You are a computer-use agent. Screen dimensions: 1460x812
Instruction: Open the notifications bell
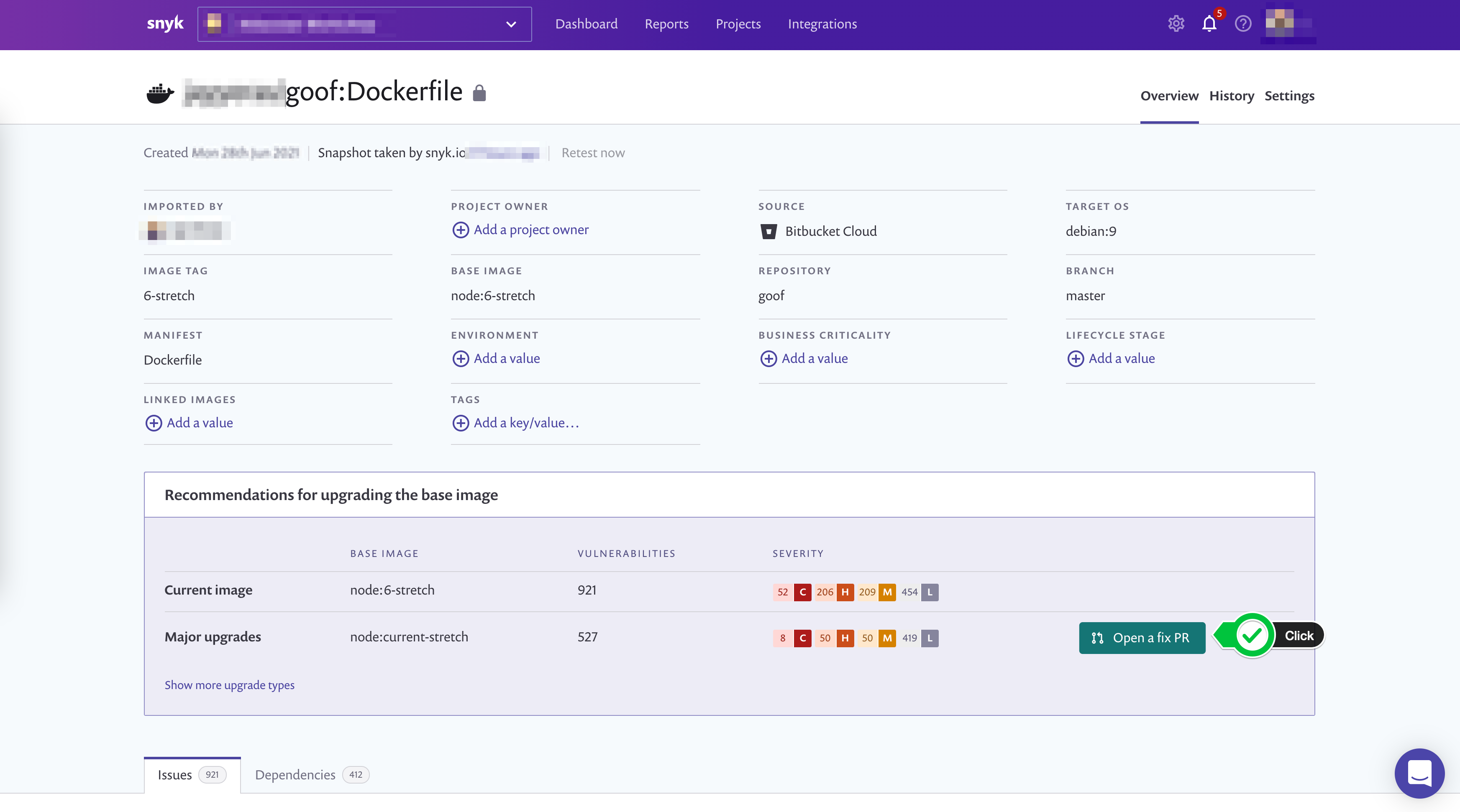pyautogui.click(x=1209, y=24)
